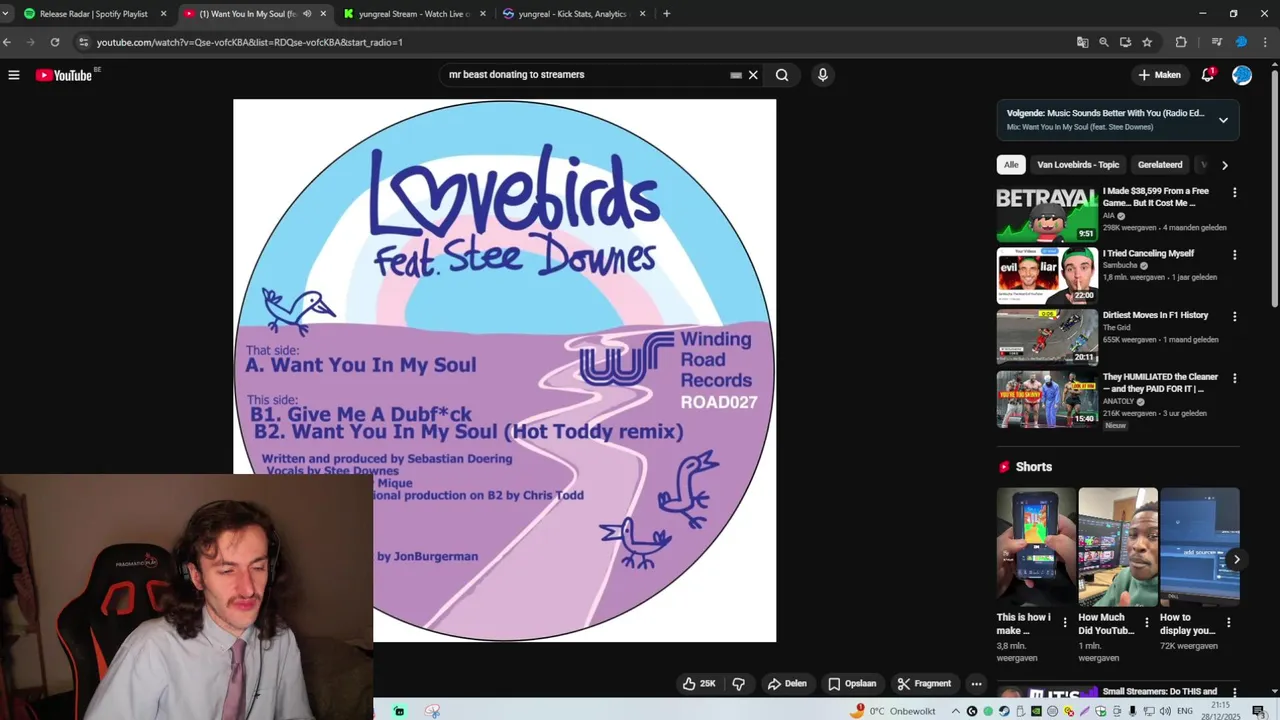Open options for 'This is how i make' short
This screenshot has height=720, width=1280.
pyautogui.click(x=1064, y=622)
